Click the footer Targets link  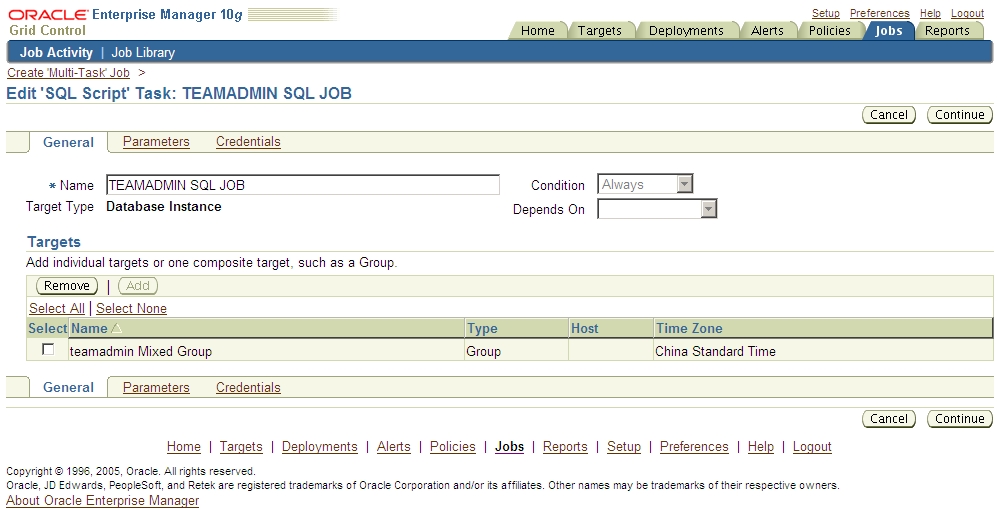point(241,447)
